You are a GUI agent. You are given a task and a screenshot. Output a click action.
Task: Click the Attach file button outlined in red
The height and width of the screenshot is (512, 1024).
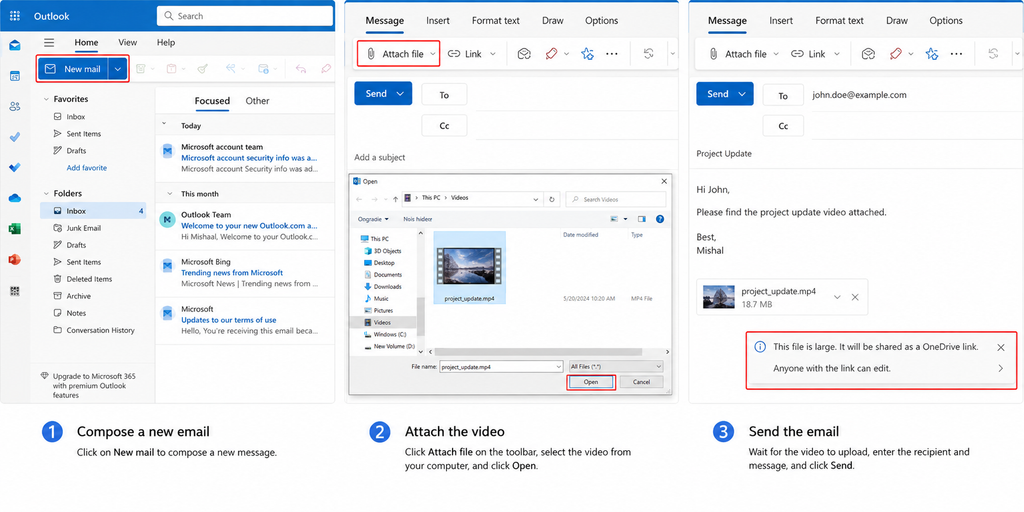pyautogui.click(x=398, y=54)
